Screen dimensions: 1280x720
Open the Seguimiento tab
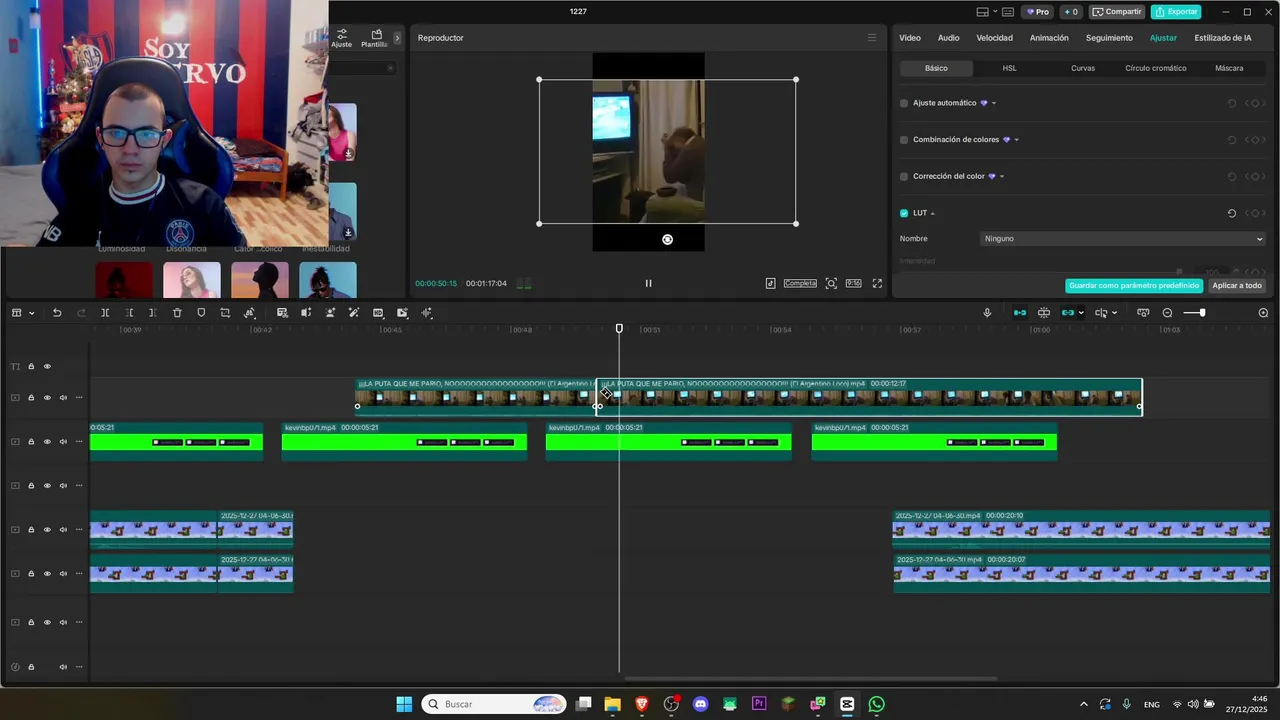pos(1109,38)
